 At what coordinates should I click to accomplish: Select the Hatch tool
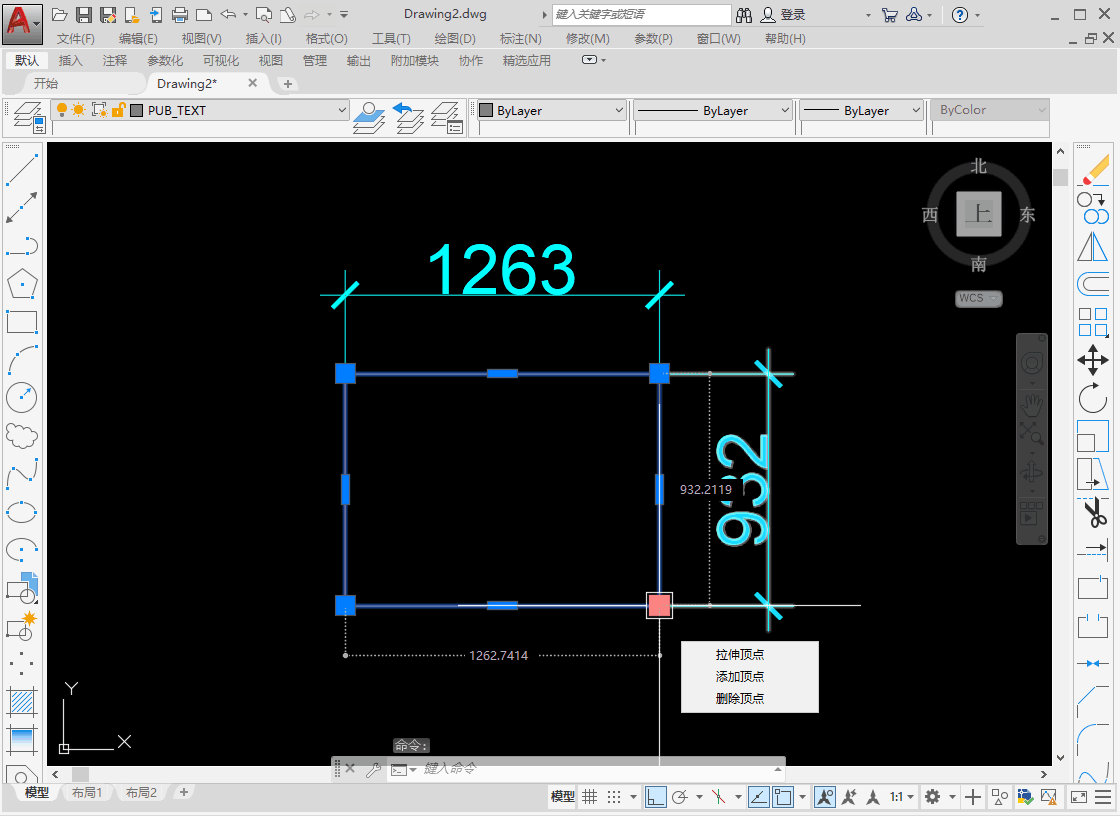(21, 702)
